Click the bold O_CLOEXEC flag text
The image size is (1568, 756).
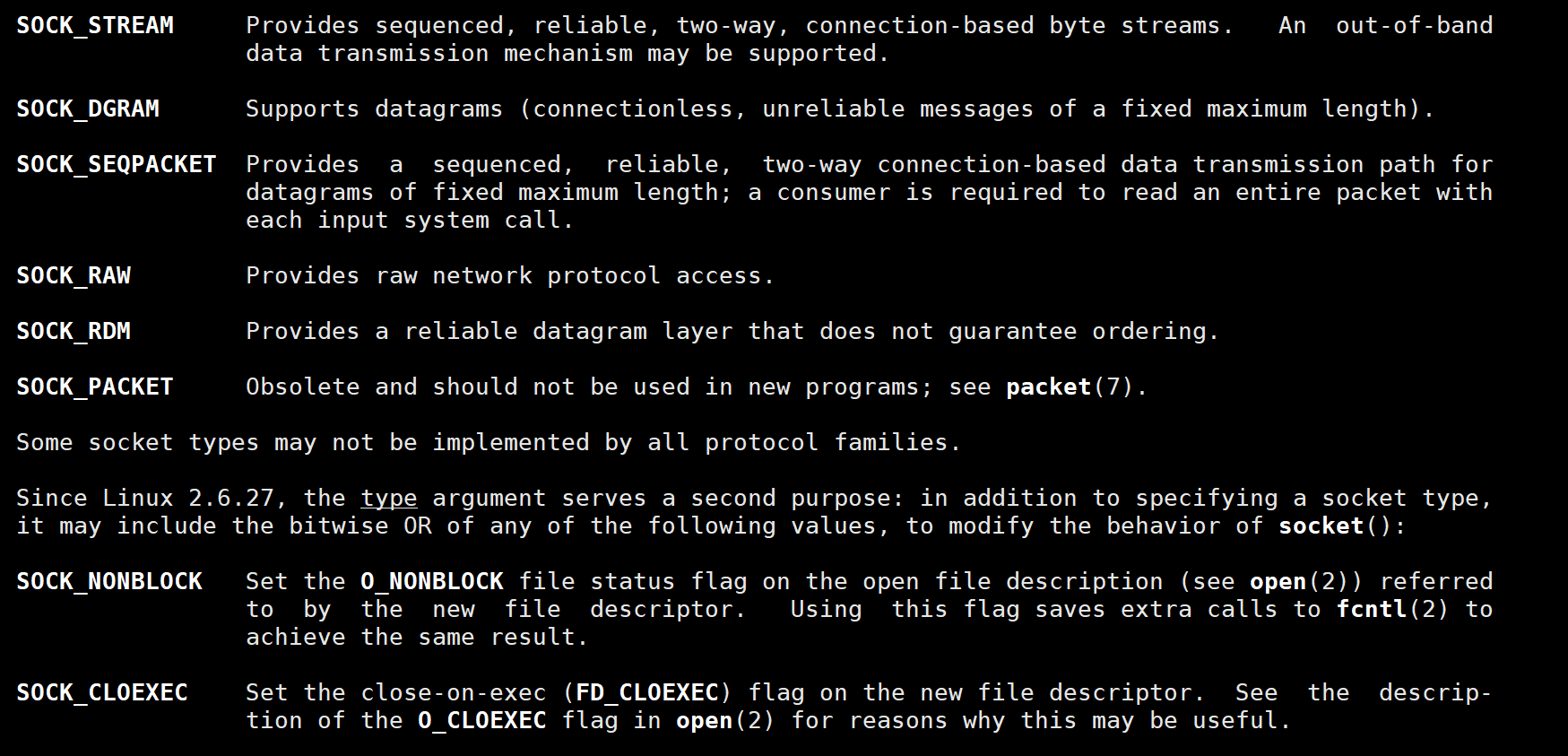pos(482,721)
